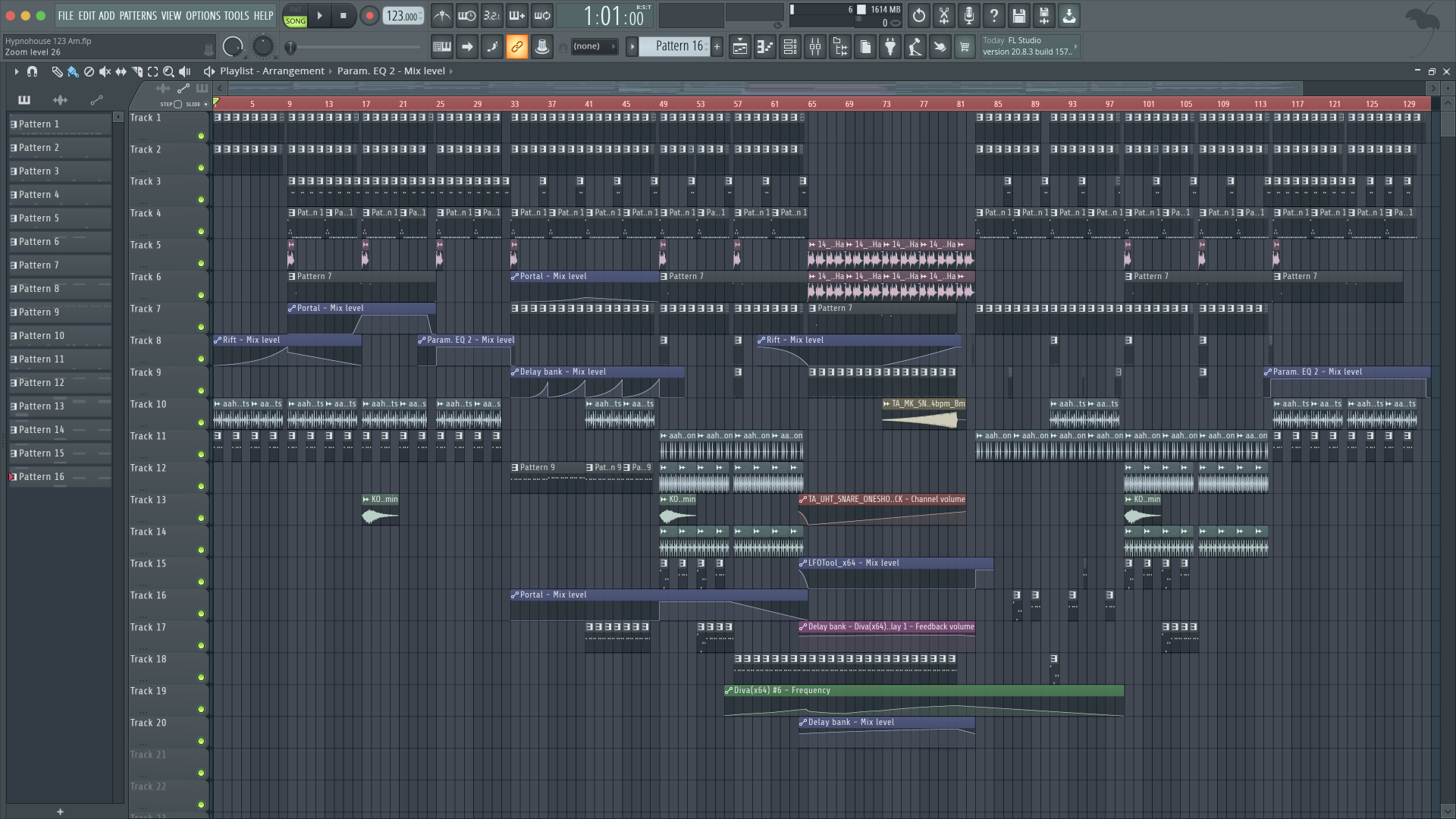Toggle step editing arrow icon
Screen dimensions: 1456x819
click(467, 47)
